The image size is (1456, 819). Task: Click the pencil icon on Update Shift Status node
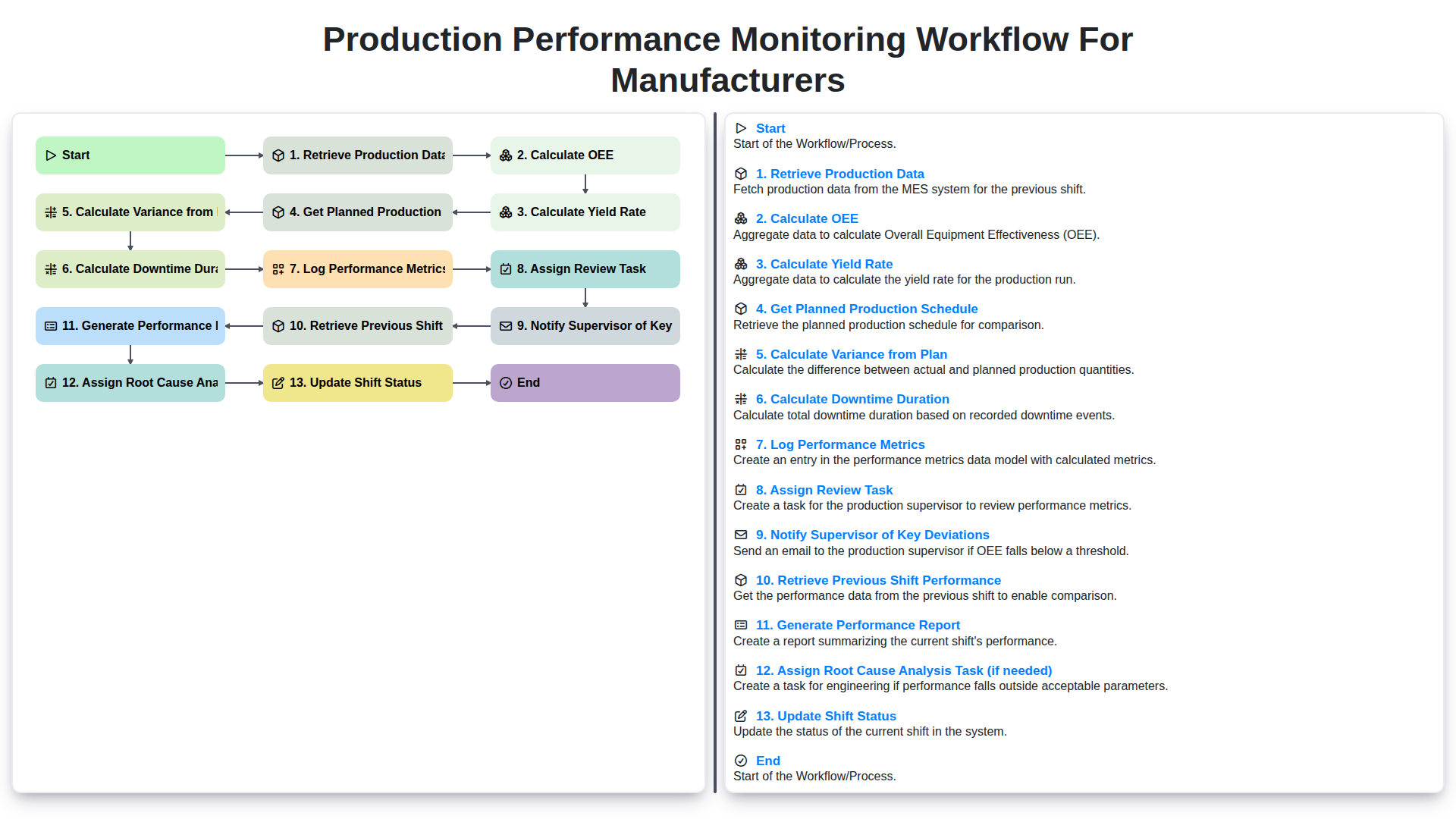click(278, 382)
